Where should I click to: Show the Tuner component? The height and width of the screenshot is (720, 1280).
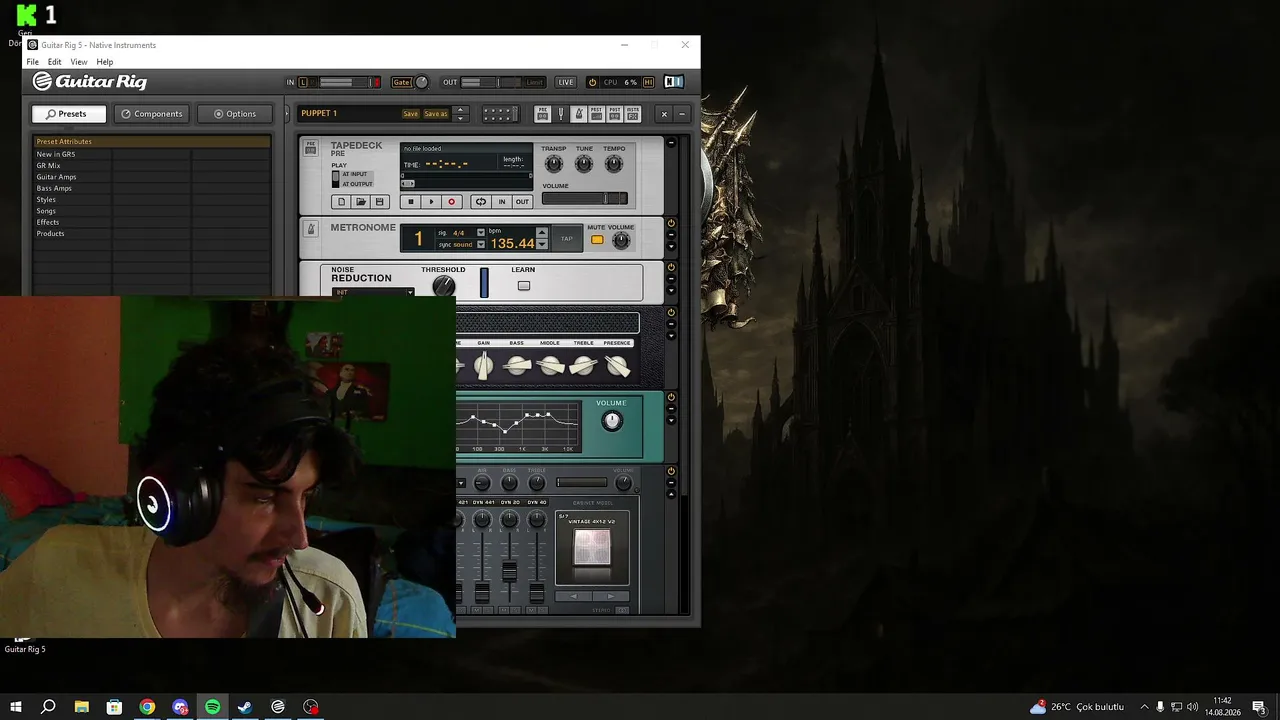coord(560,114)
